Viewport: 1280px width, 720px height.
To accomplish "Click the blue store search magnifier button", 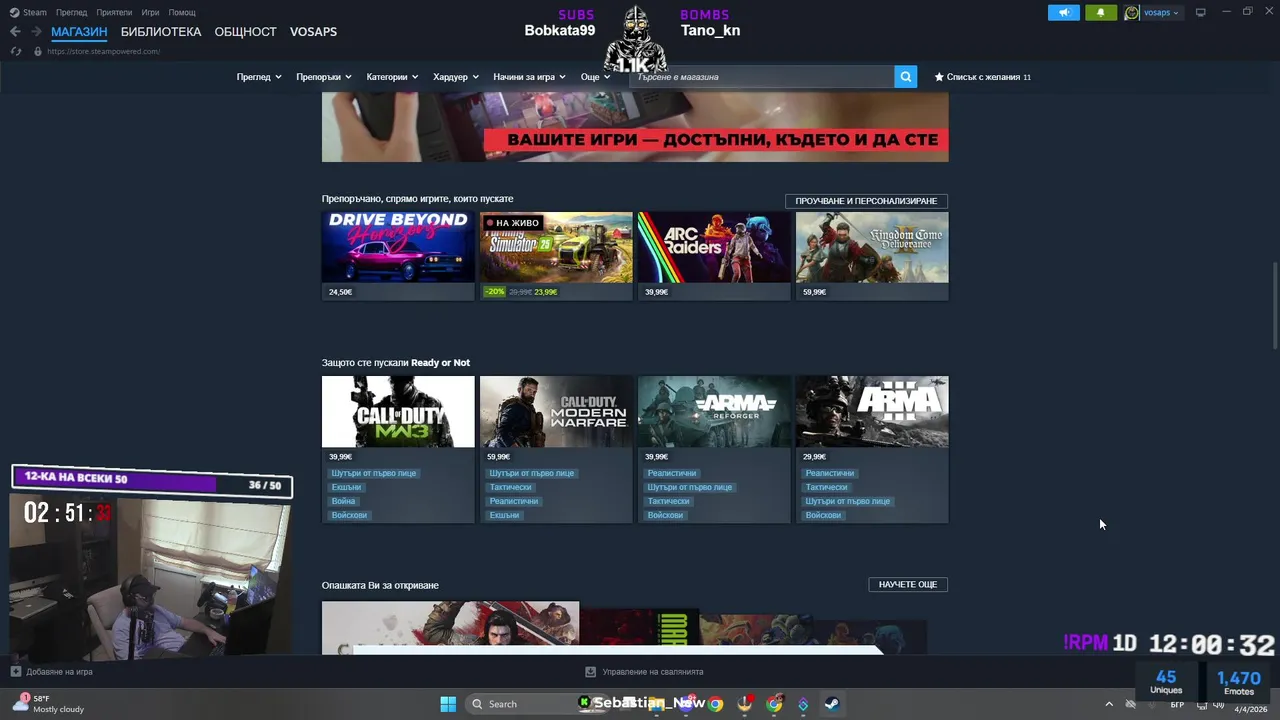I will 905,77.
